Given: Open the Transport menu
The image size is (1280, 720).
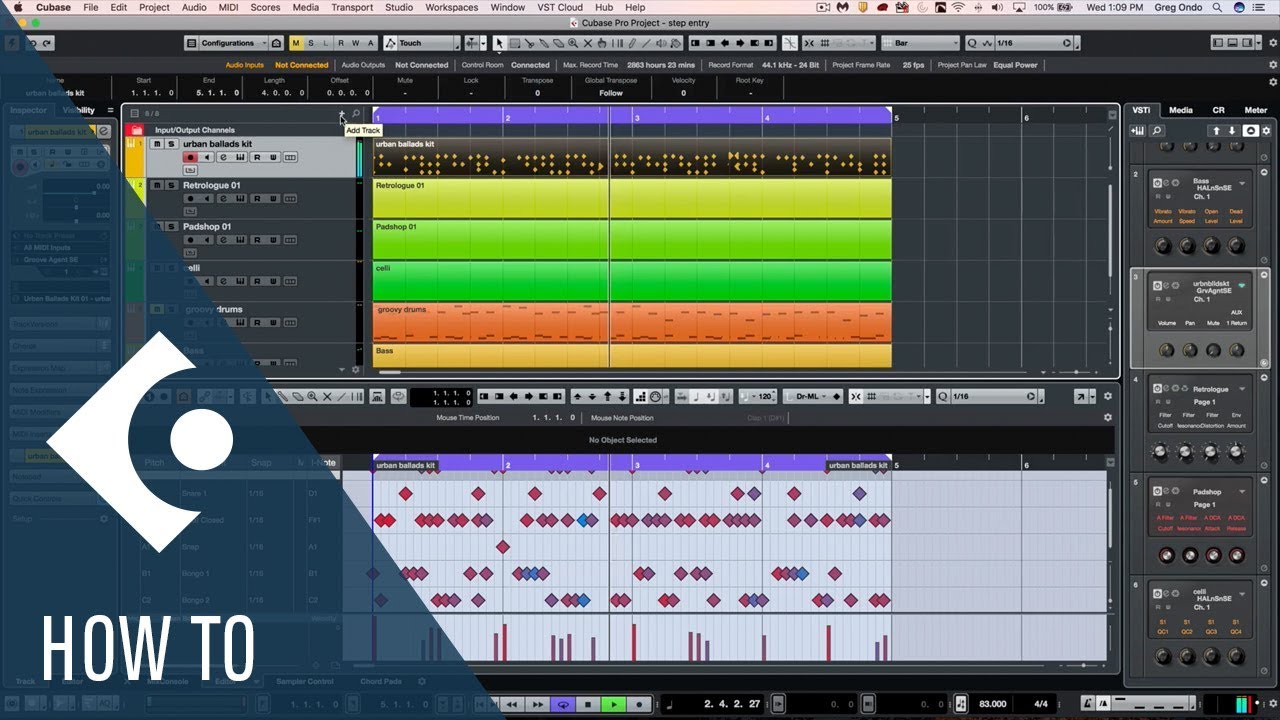Looking at the screenshot, I should pyautogui.click(x=352, y=7).
